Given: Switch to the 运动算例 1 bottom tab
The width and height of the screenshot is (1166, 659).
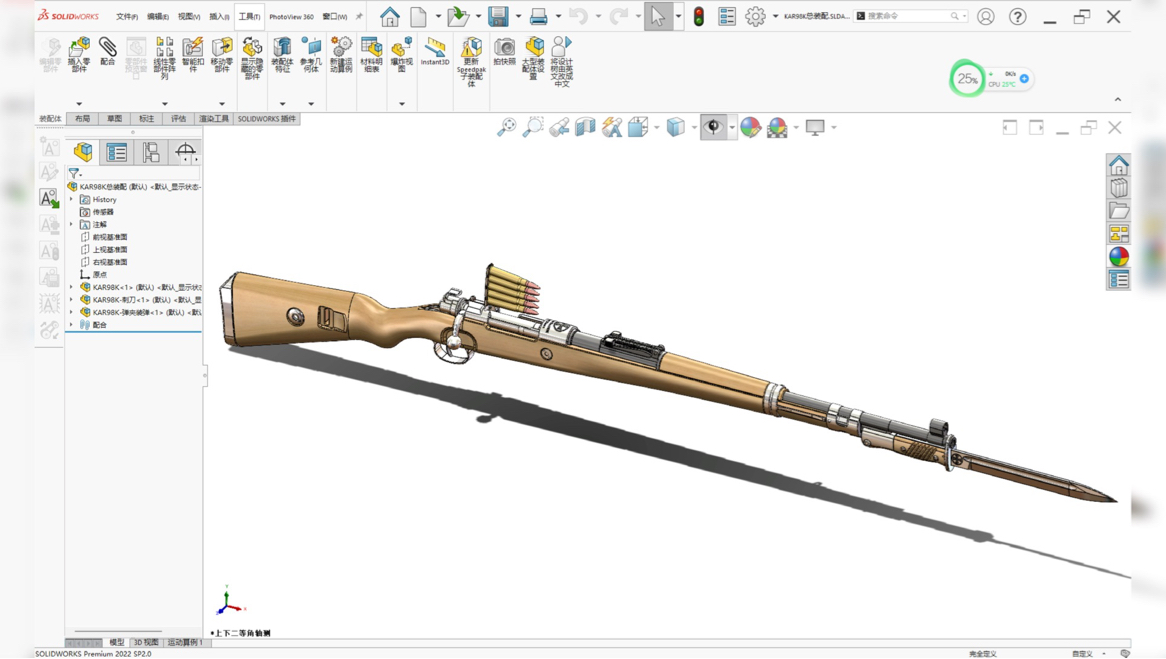Looking at the screenshot, I should tap(184, 642).
